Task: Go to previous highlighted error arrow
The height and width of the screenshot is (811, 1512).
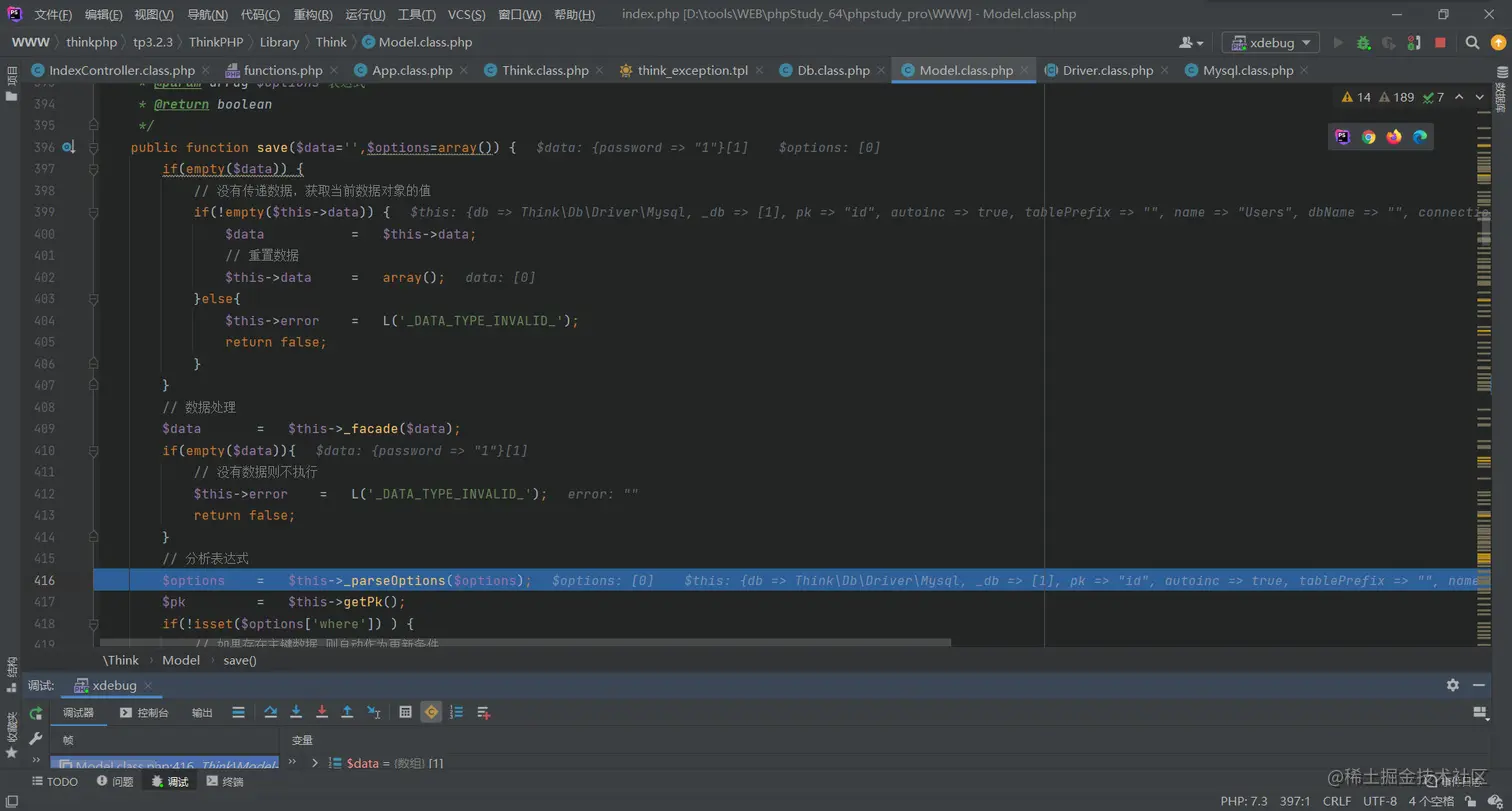Action: [x=1459, y=97]
